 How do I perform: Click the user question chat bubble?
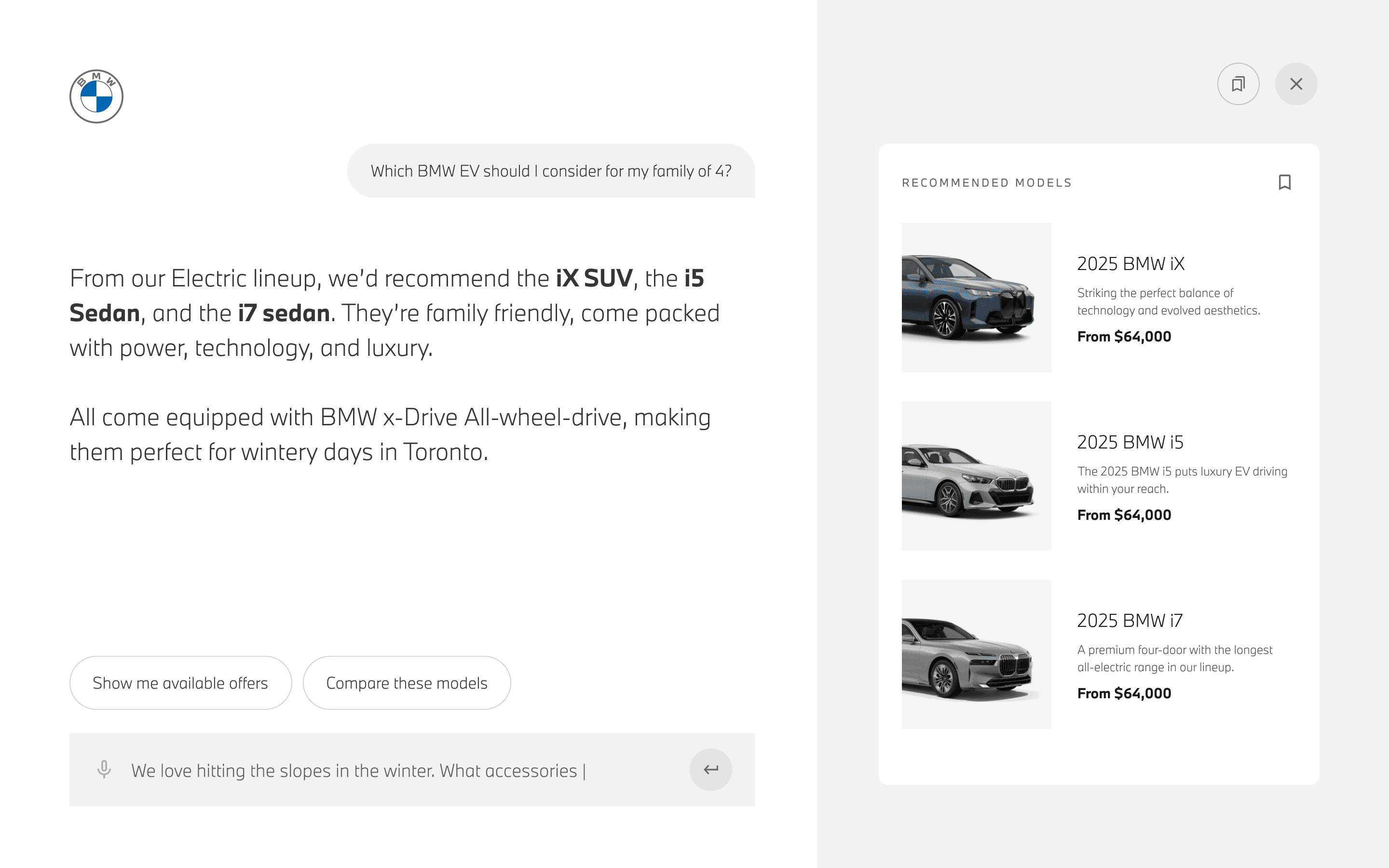coord(550,171)
